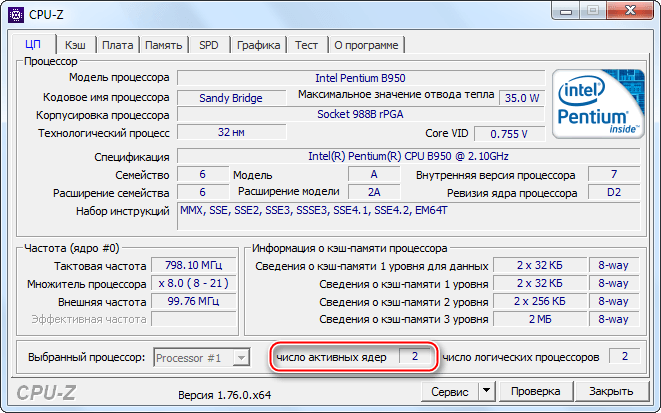Click the 99.76 МГц external frequency value
Image resolution: width=661 pixels, height=413 pixels.
pyautogui.click(x=193, y=301)
